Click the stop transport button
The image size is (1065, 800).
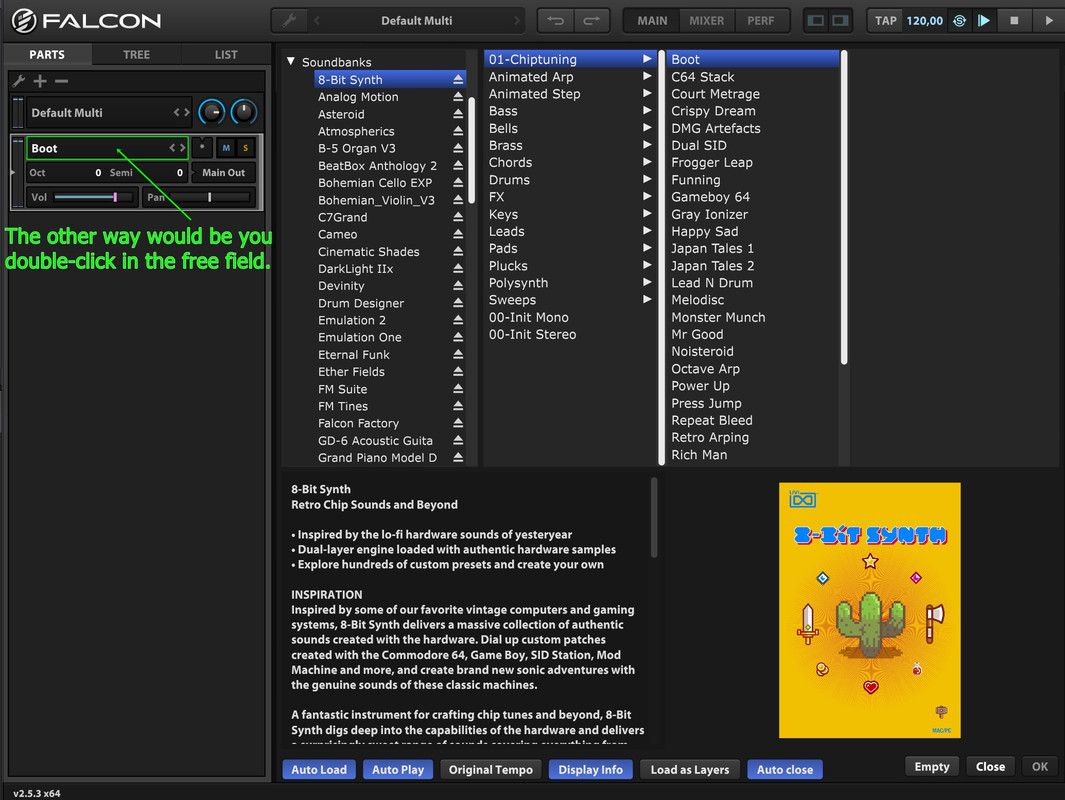click(x=1014, y=20)
